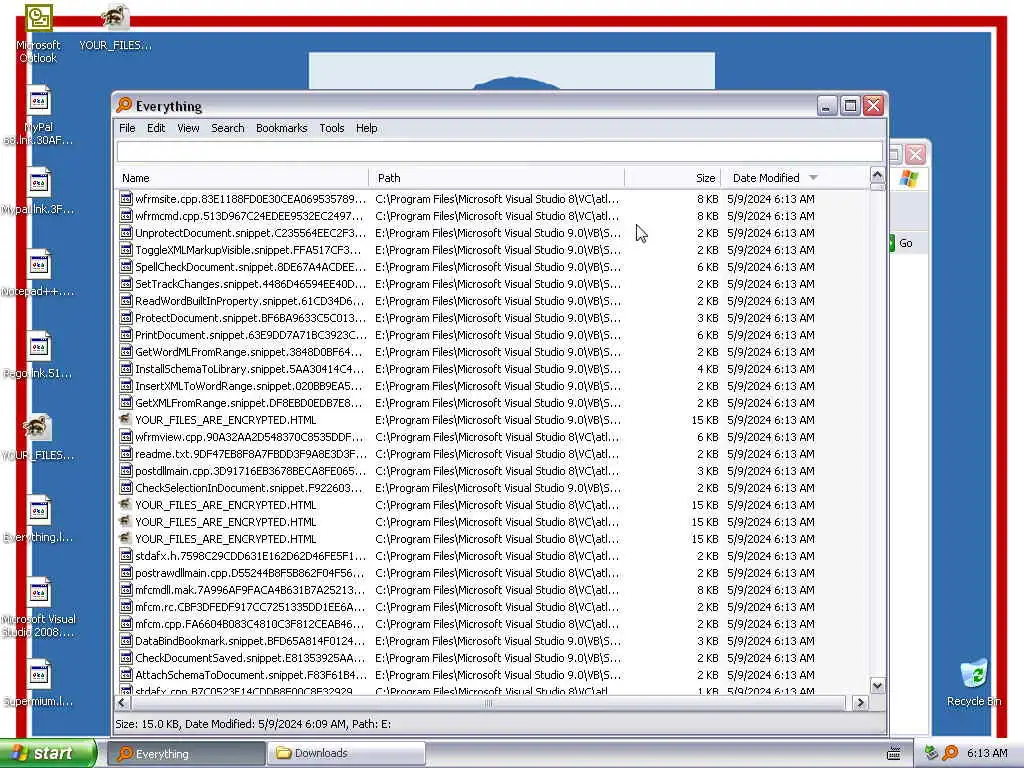Select the Supermium desktop shortcut
1024x768 pixels.
click(x=38, y=684)
